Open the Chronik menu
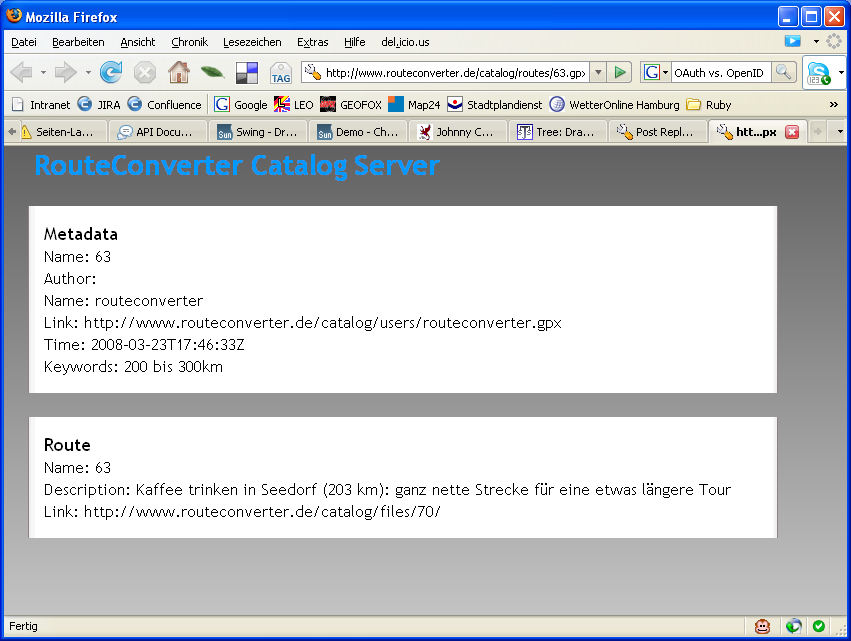Screen dimensions: 851x641 [189, 42]
